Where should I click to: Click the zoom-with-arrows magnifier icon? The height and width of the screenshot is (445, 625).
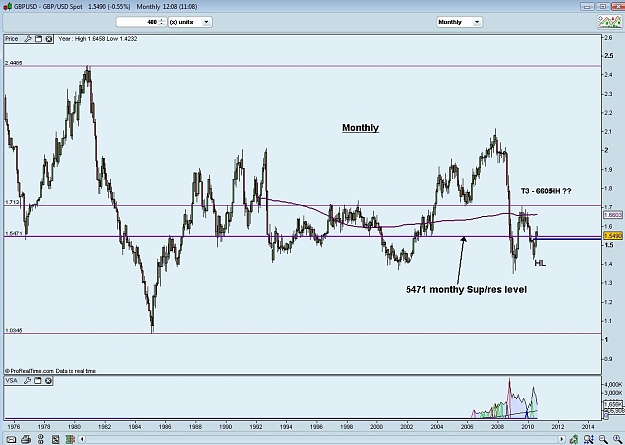point(589,439)
